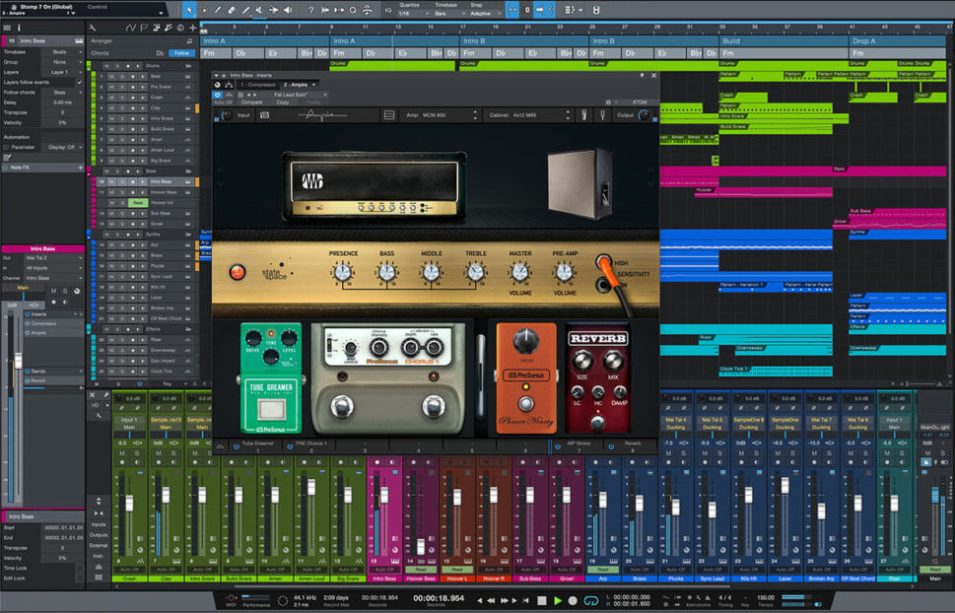Click Return to Zero transport button
The height and width of the screenshot is (613, 955).
click(526, 600)
